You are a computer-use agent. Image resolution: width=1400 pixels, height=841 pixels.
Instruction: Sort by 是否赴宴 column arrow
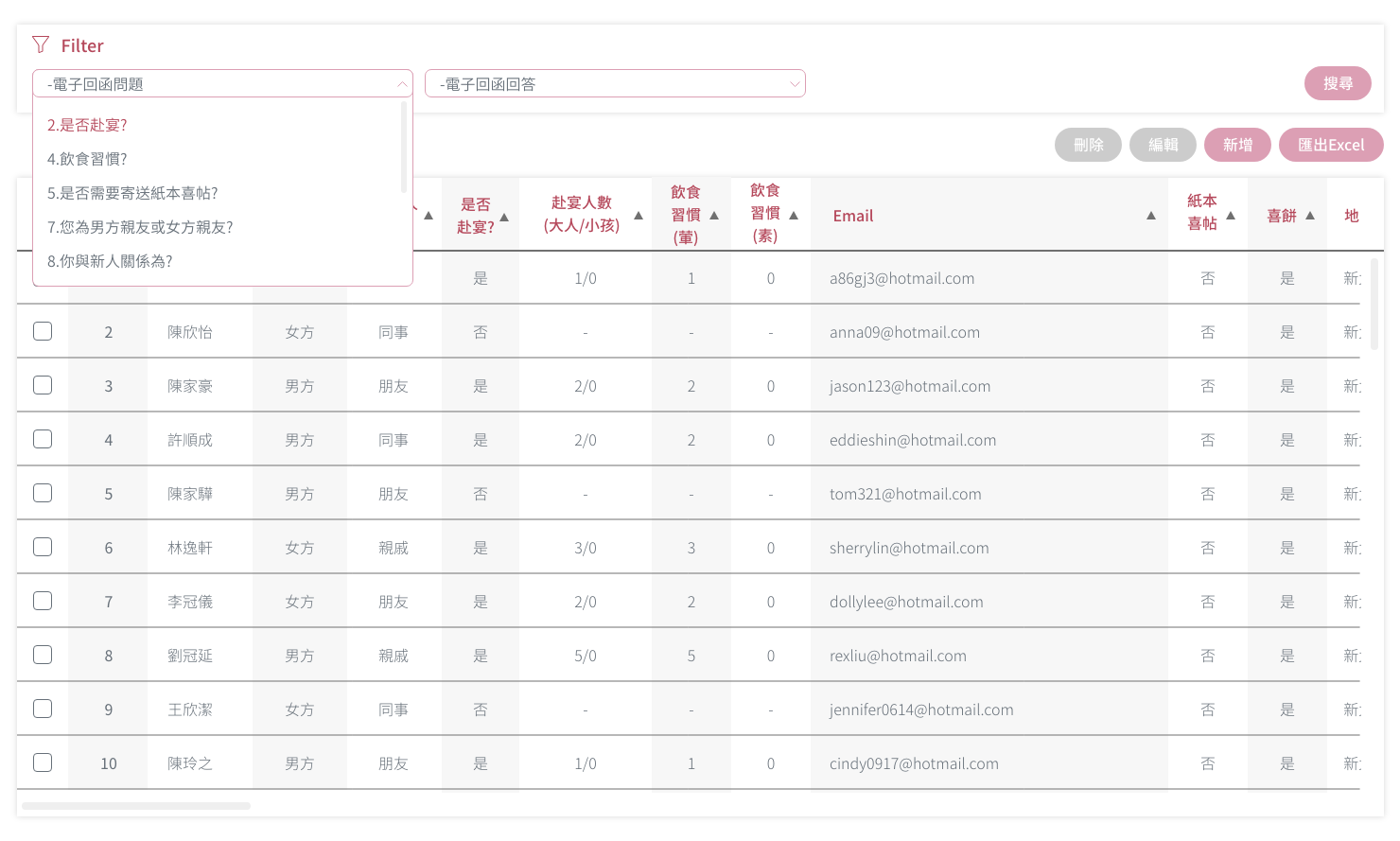tap(504, 217)
